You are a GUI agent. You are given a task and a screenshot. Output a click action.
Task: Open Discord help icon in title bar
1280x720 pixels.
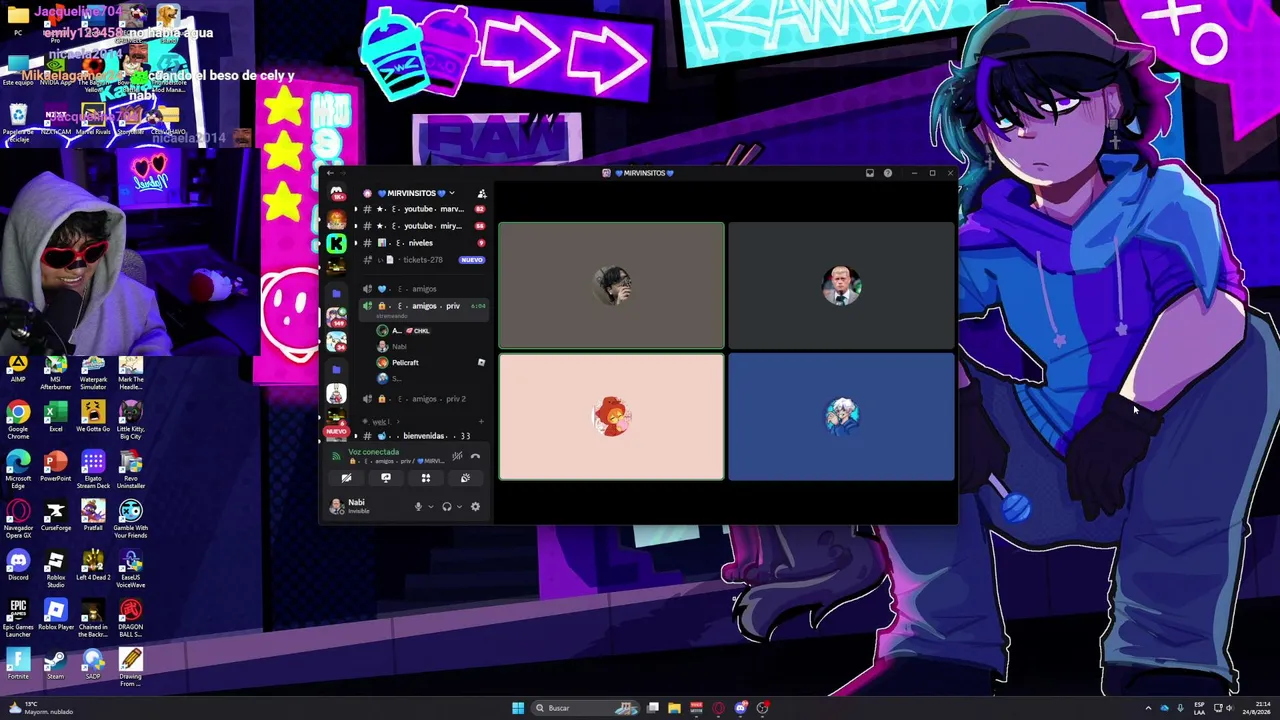pyautogui.click(x=887, y=173)
